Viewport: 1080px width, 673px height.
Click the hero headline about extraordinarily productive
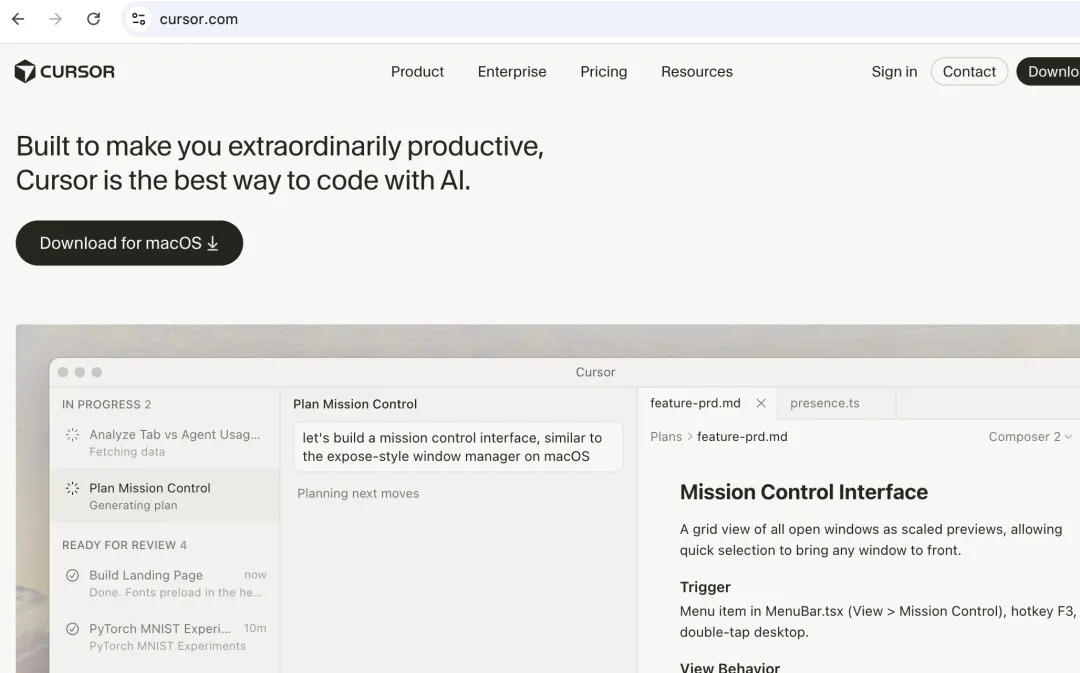click(280, 163)
